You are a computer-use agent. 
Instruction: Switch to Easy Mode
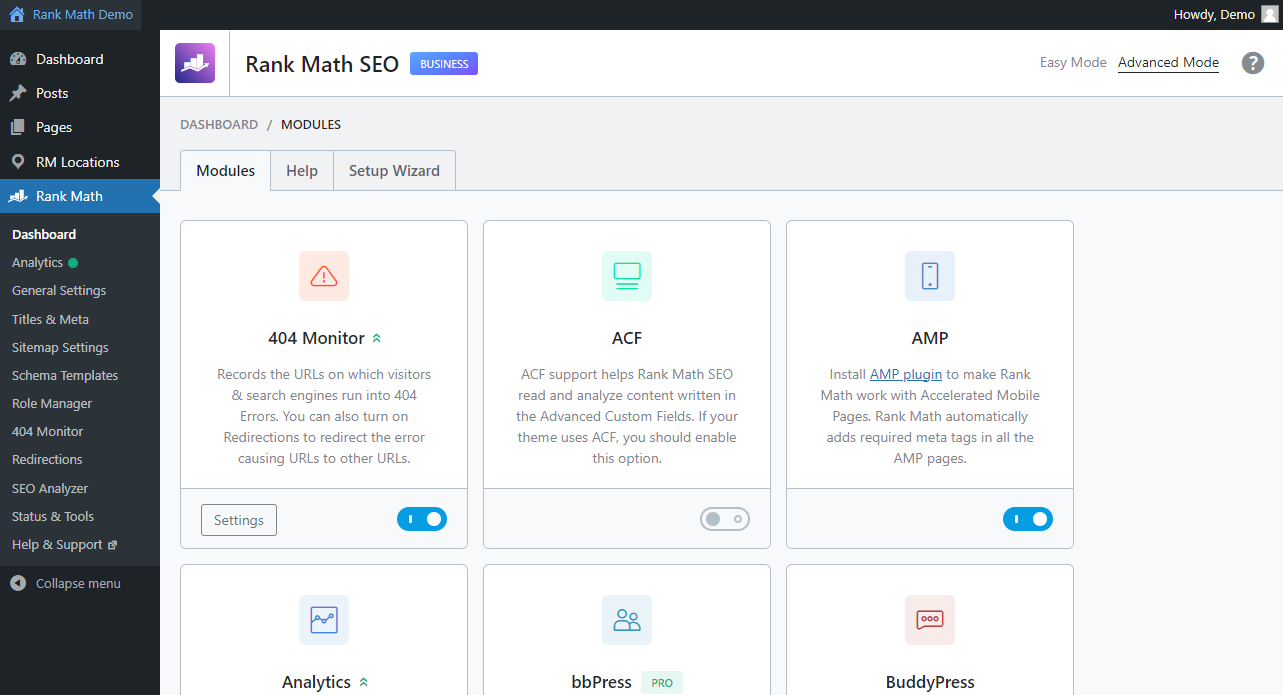[1073, 62]
